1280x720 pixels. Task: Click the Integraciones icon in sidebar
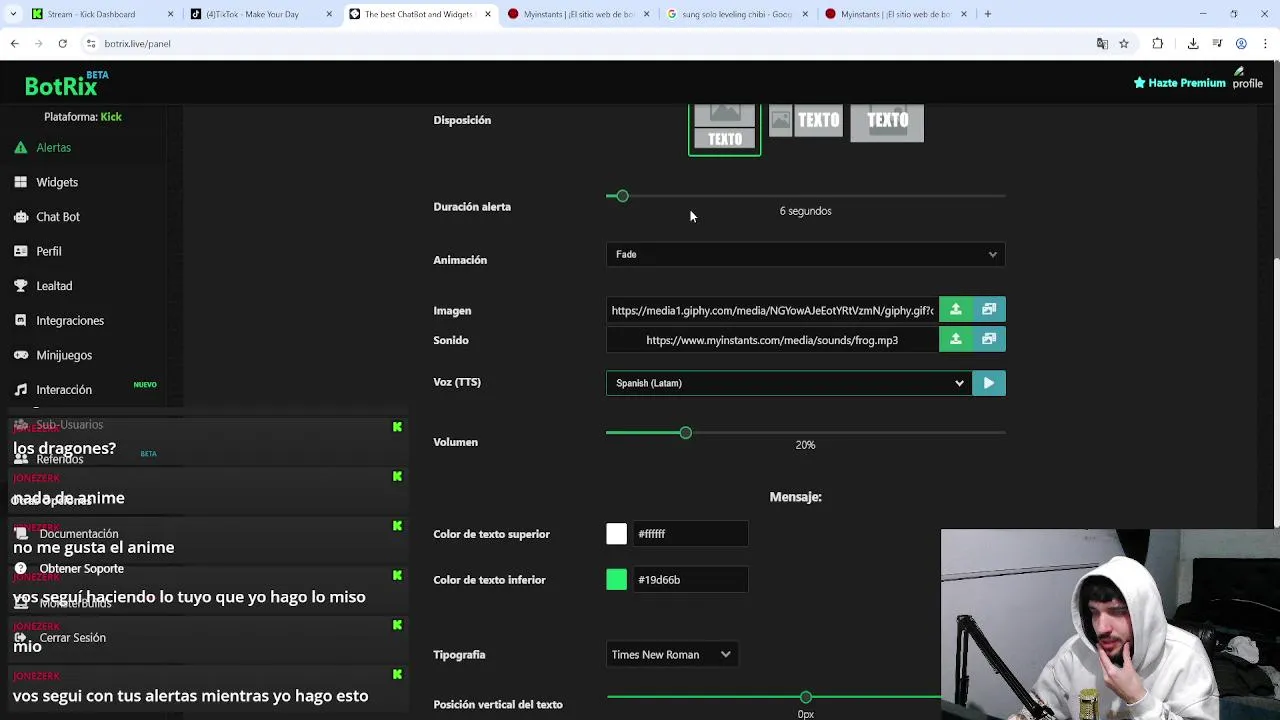[x=20, y=320]
